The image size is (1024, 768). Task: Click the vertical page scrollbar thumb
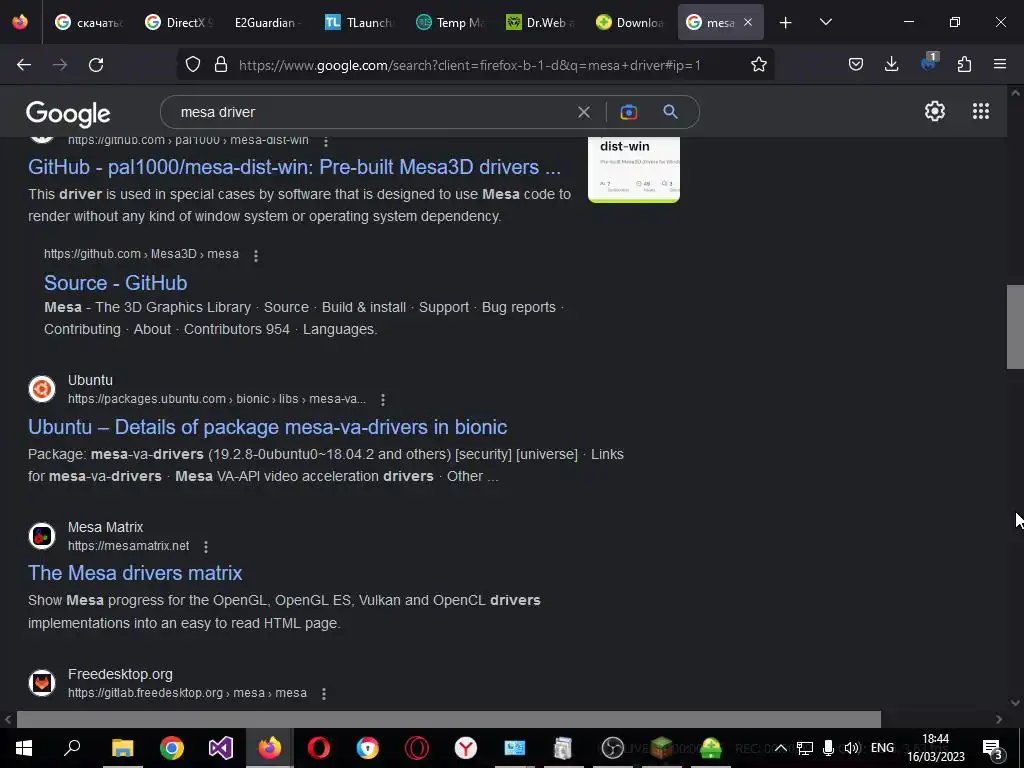point(1015,327)
